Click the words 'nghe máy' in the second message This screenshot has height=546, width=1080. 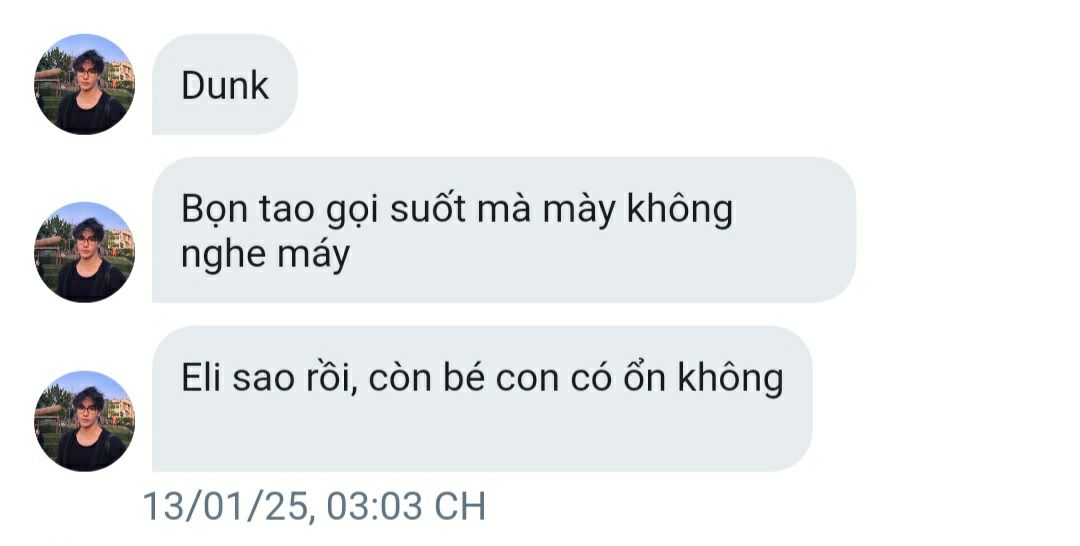265,254
